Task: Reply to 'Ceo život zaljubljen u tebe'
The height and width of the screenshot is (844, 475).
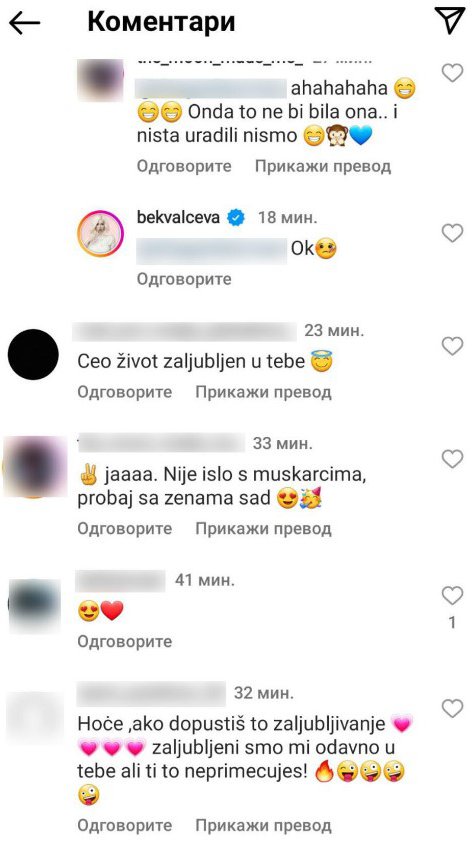Action: click(125, 392)
